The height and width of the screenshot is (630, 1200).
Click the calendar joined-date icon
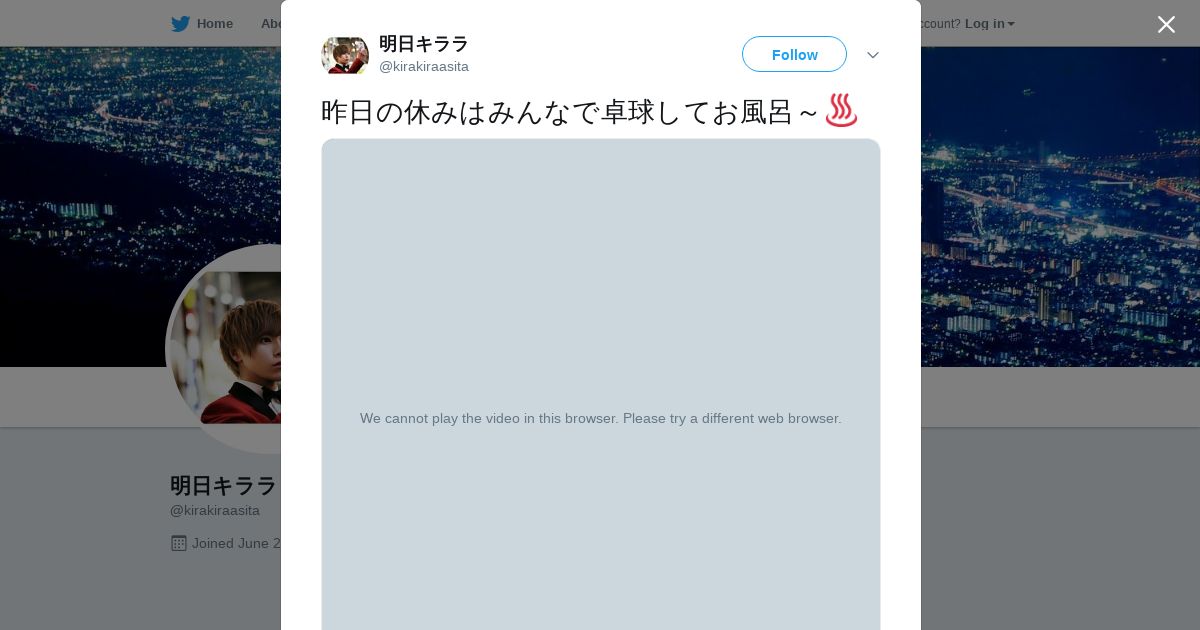tap(179, 543)
